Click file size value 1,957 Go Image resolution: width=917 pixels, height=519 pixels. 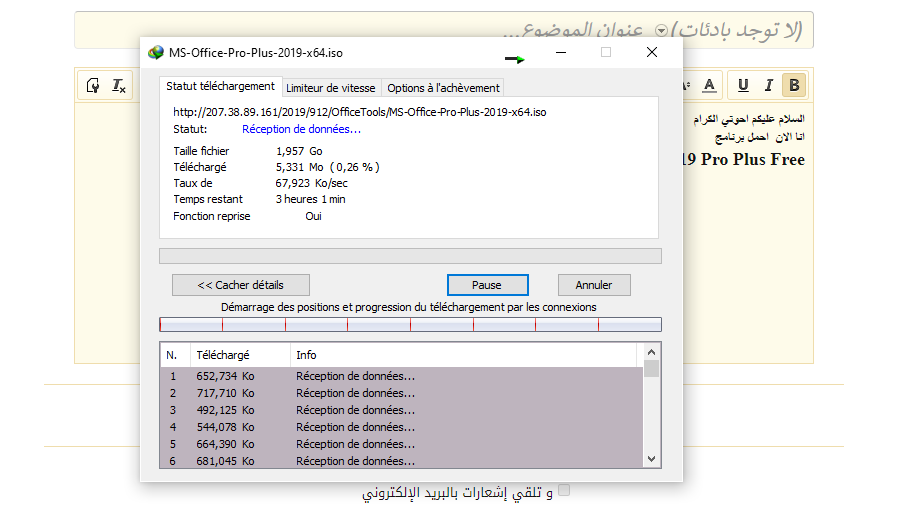pos(299,151)
